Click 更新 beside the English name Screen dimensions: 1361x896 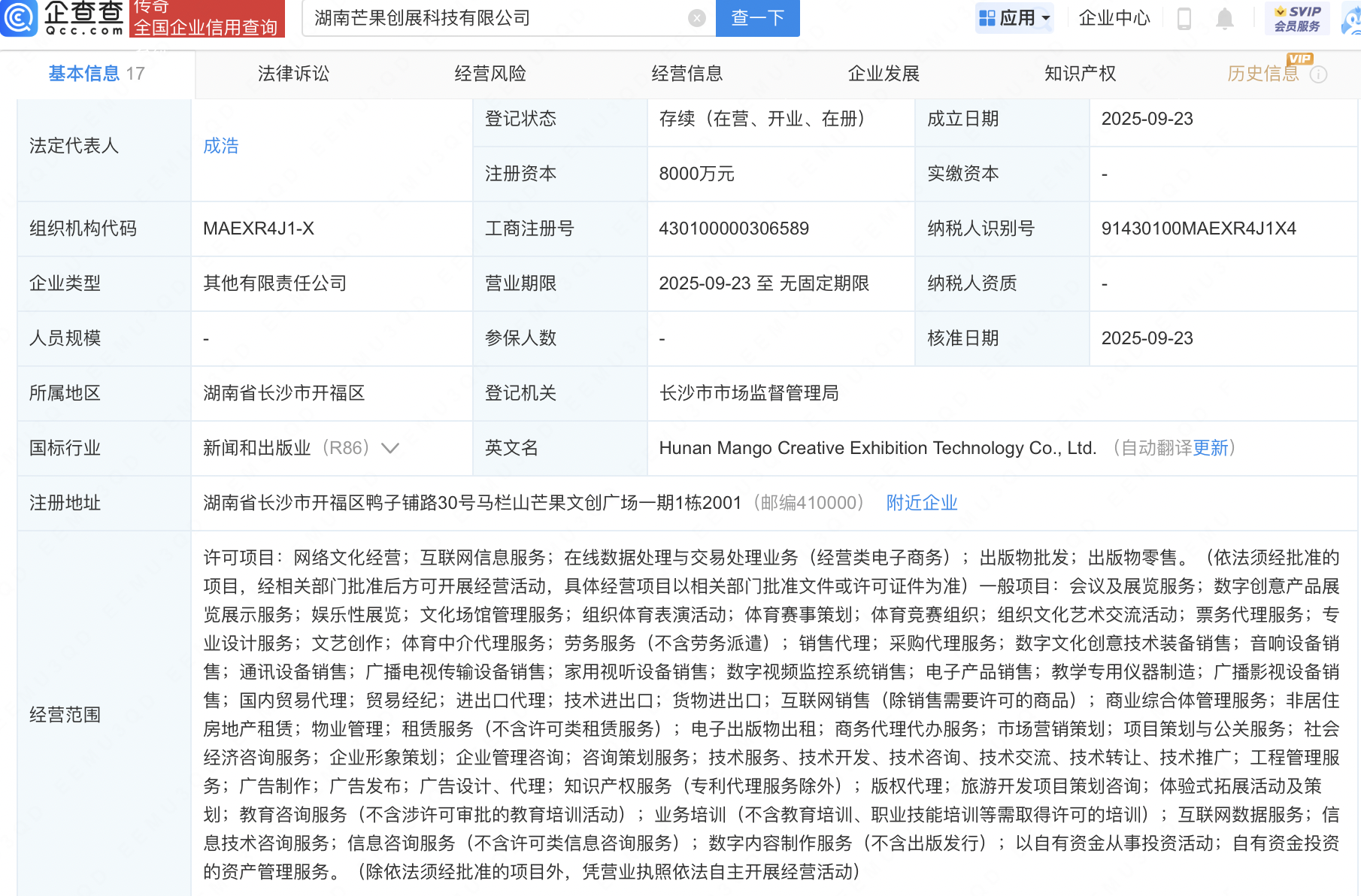(x=1211, y=448)
